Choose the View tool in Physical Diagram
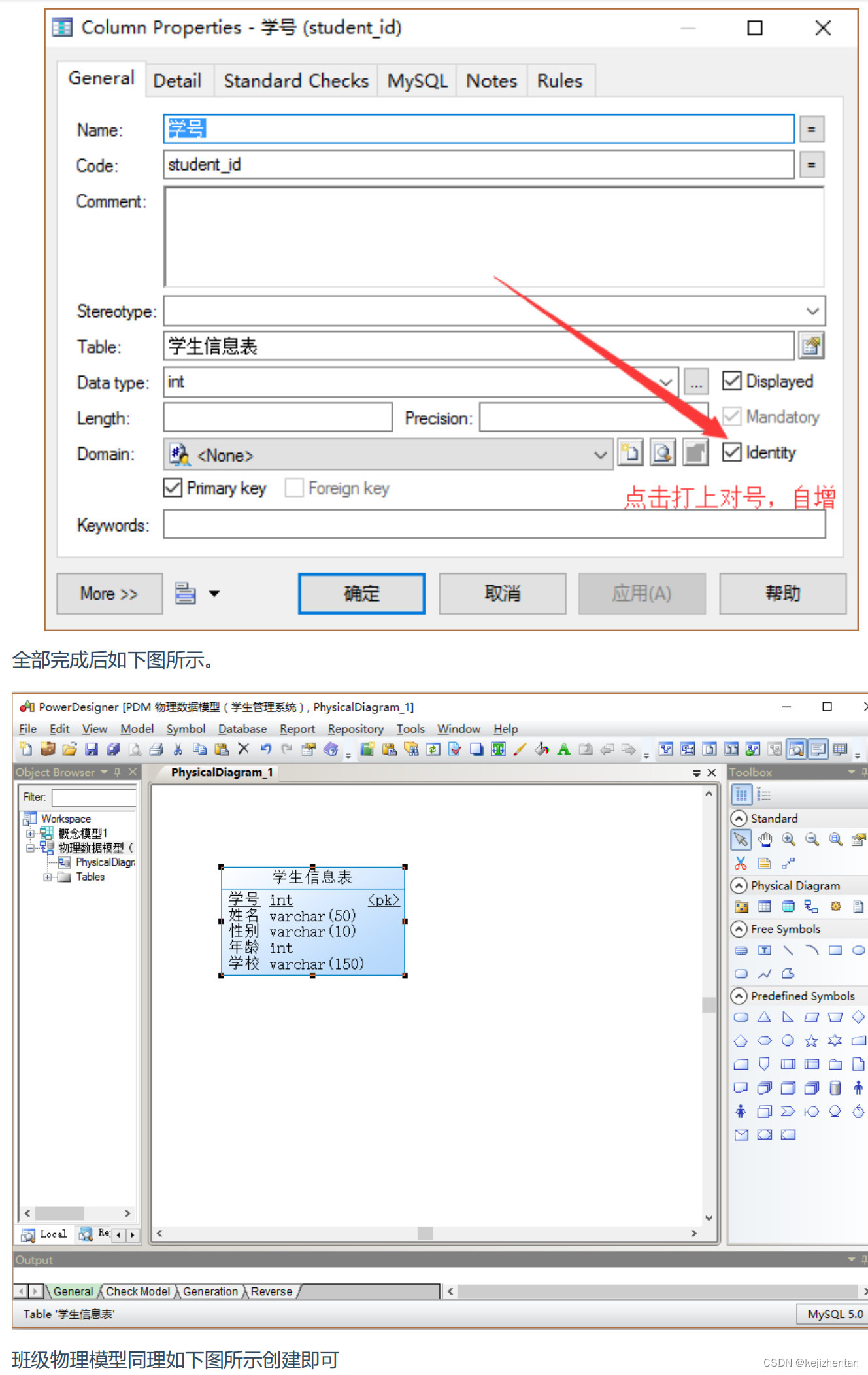The image size is (868, 1375). 788,906
